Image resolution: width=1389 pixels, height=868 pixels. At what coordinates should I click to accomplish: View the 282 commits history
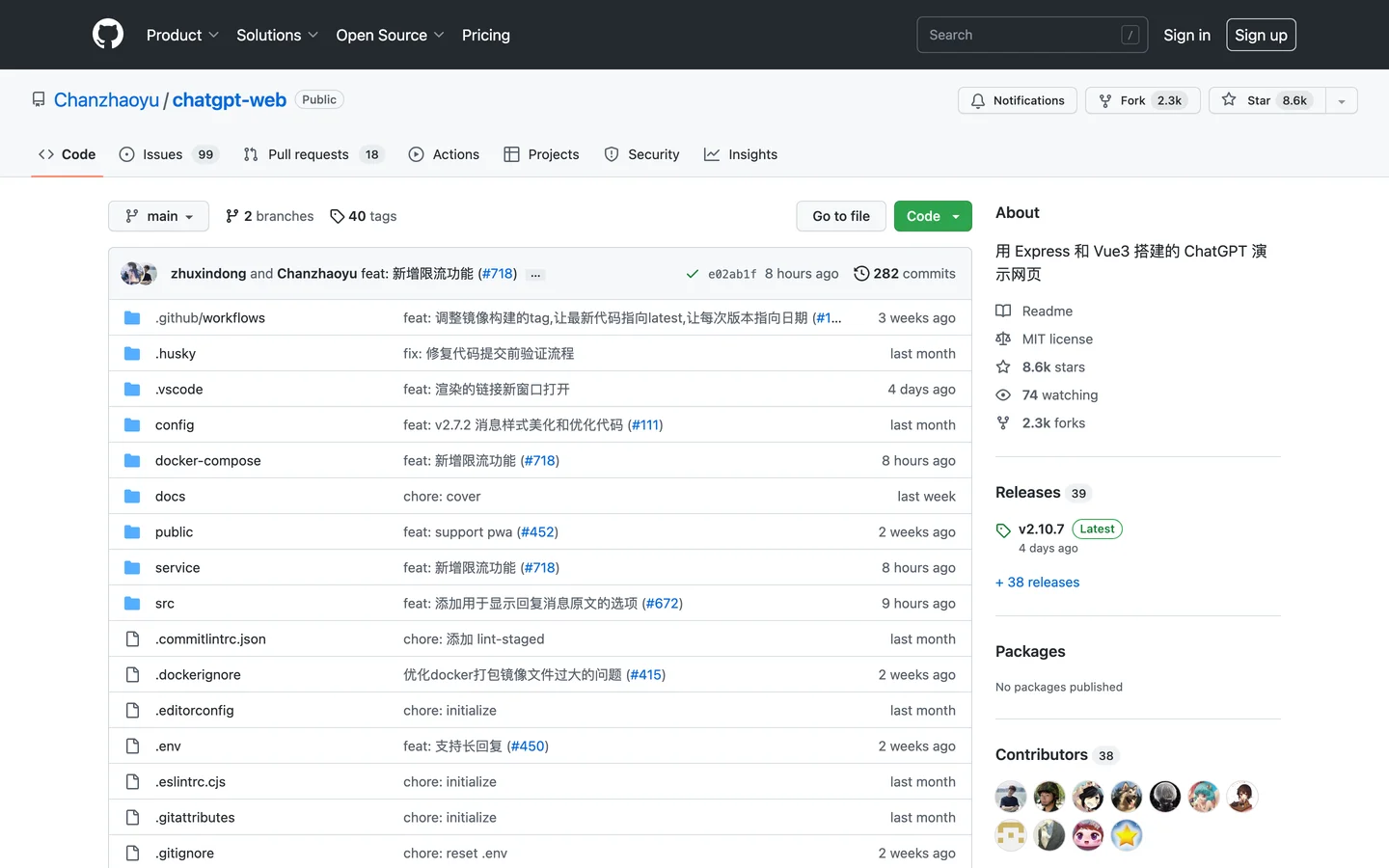point(905,274)
